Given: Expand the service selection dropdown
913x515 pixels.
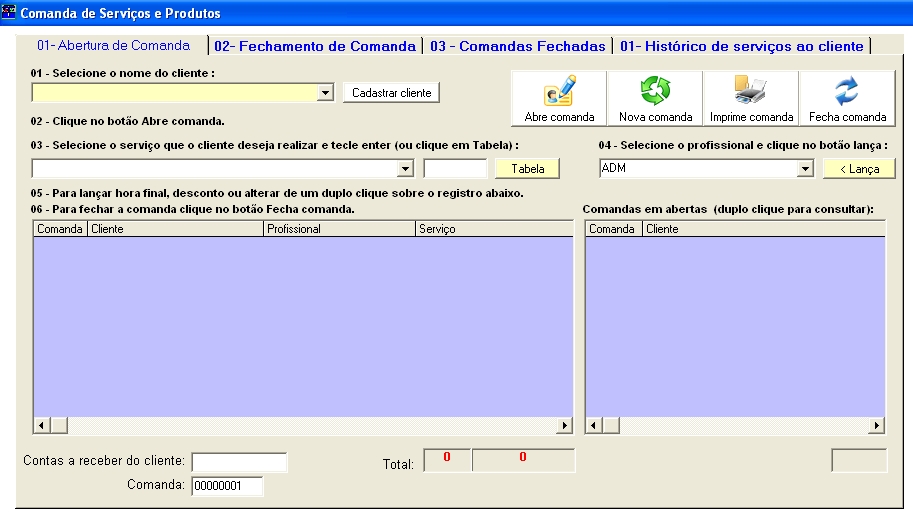Looking at the screenshot, I should (x=405, y=169).
